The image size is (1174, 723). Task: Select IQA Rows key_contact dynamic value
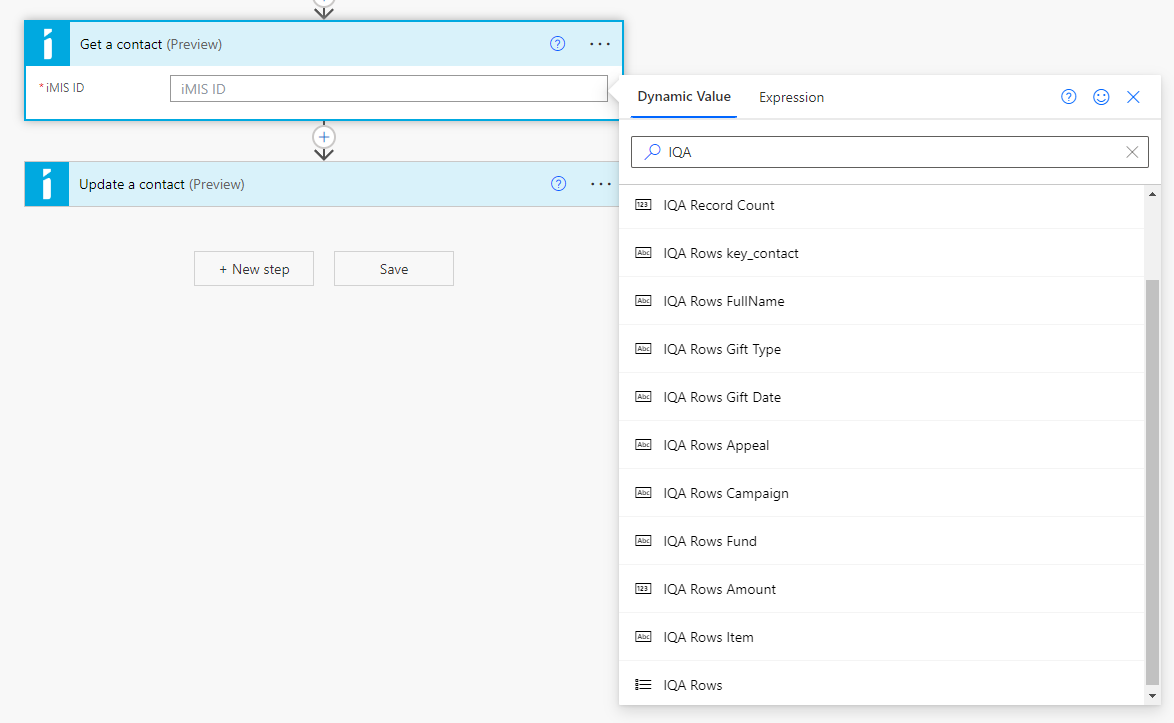[x=731, y=253]
